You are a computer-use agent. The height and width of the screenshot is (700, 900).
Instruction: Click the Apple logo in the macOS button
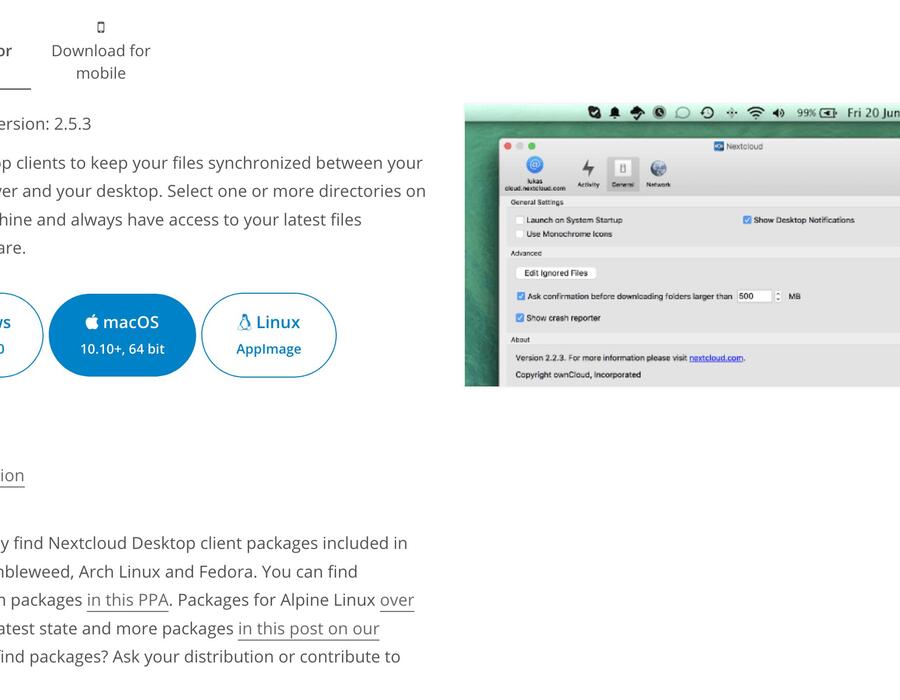coord(92,321)
